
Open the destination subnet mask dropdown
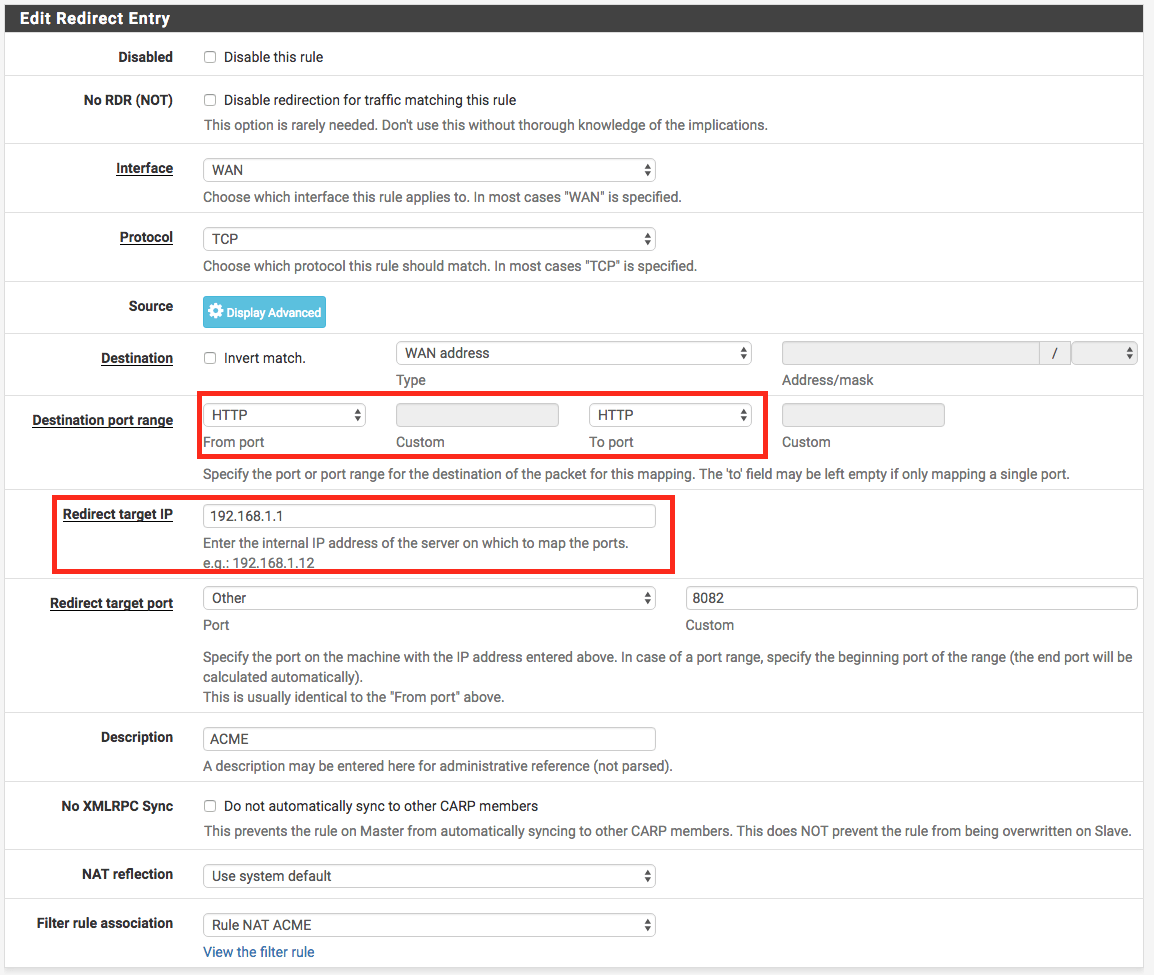pos(1104,353)
